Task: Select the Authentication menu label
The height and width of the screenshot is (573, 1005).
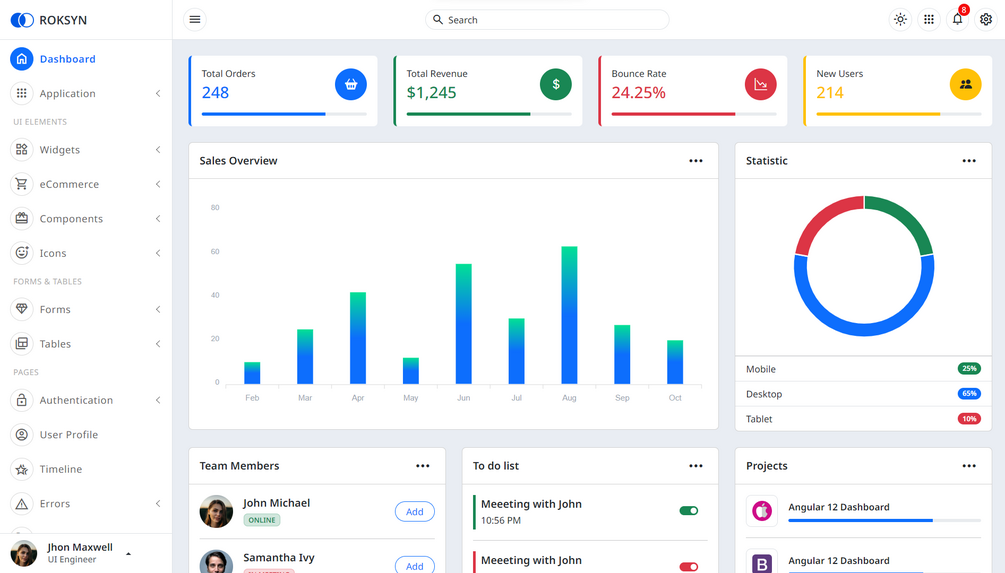Action: pos(76,400)
